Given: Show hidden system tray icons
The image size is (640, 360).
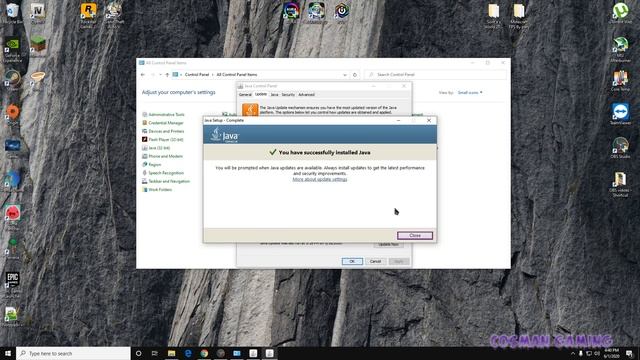Looking at the screenshot, I should pos(573,353).
